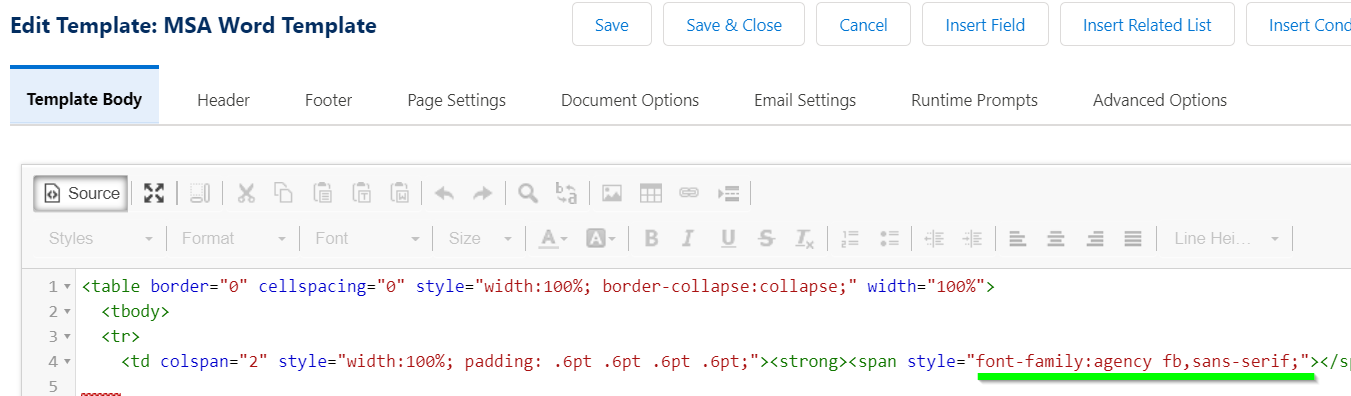
Task: Collapse the code fold arrow on line 1
Action: 67,288
